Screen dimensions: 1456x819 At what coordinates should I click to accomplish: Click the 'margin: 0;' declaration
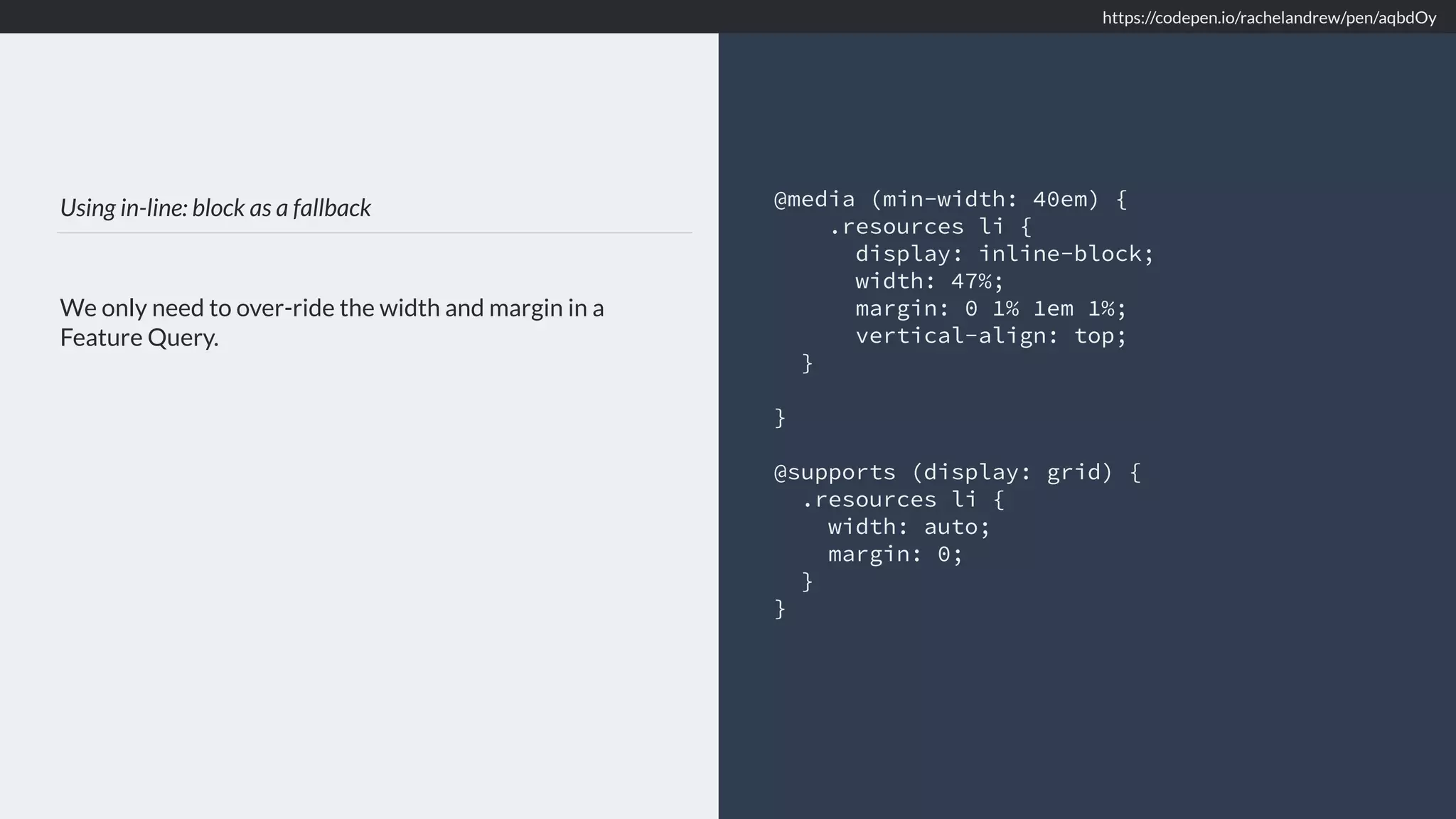[x=895, y=554]
